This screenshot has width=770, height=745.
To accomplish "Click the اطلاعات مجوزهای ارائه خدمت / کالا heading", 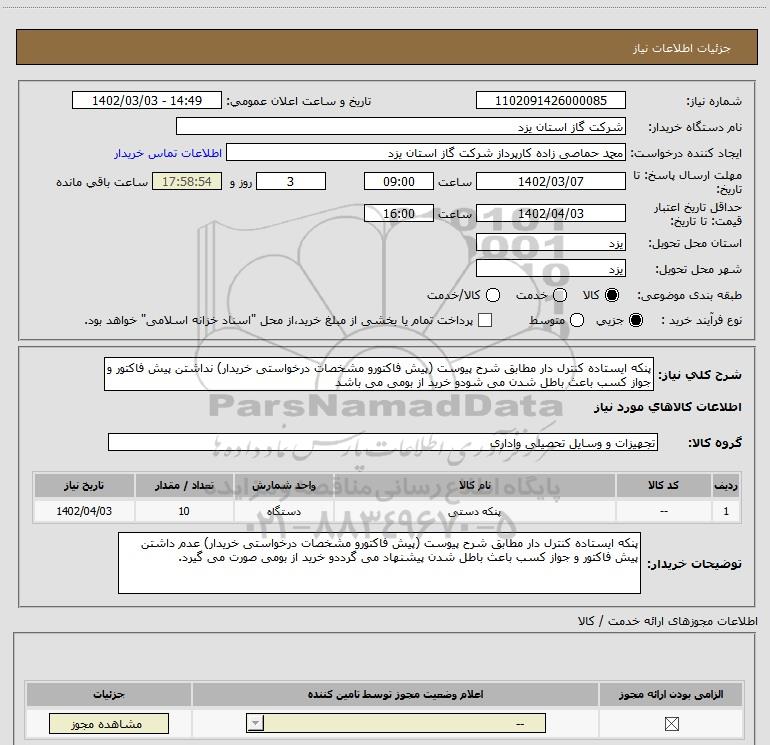I will [667, 621].
